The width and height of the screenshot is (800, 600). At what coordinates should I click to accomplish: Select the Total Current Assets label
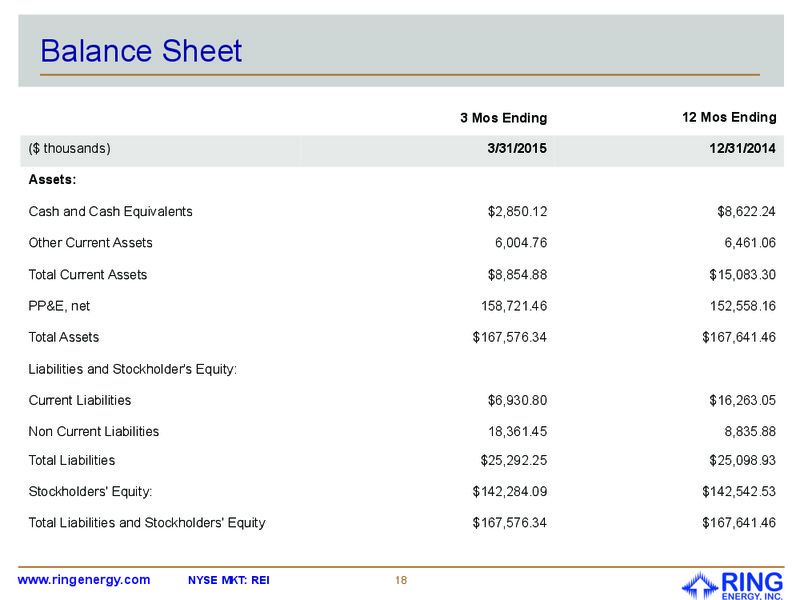[x=88, y=275]
